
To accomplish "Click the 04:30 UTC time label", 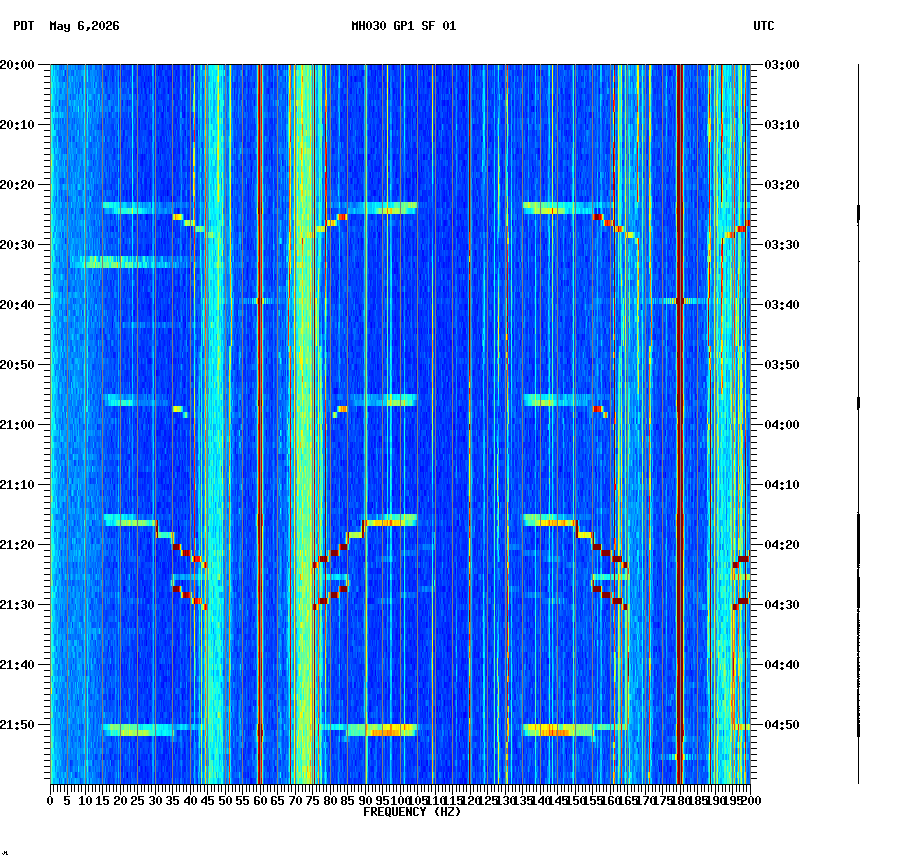I will (x=782, y=605).
